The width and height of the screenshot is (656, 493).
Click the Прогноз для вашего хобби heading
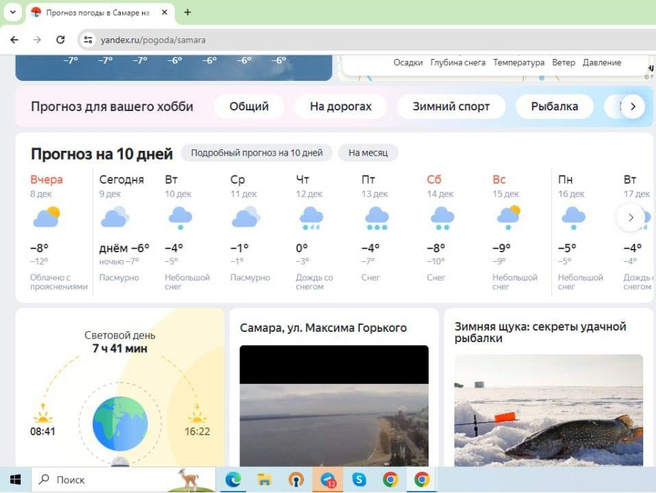tap(112, 106)
